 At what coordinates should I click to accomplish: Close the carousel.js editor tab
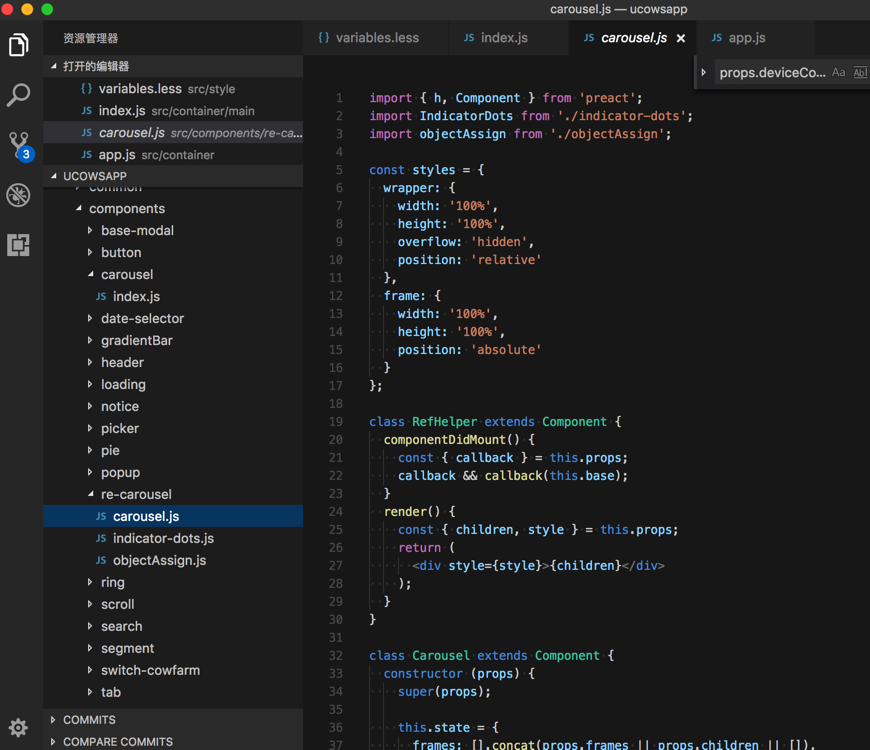click(681, 38)
